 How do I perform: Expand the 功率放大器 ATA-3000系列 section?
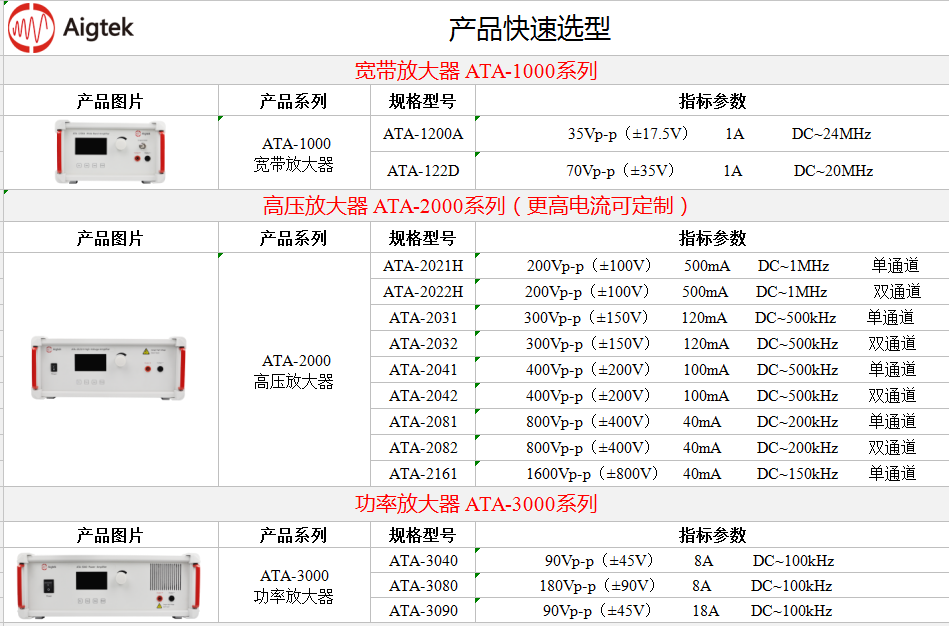click(474, 508)
